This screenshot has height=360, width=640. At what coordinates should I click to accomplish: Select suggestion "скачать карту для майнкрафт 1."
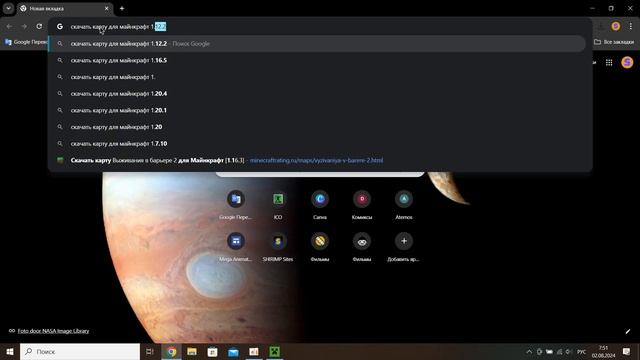point(317,77)
